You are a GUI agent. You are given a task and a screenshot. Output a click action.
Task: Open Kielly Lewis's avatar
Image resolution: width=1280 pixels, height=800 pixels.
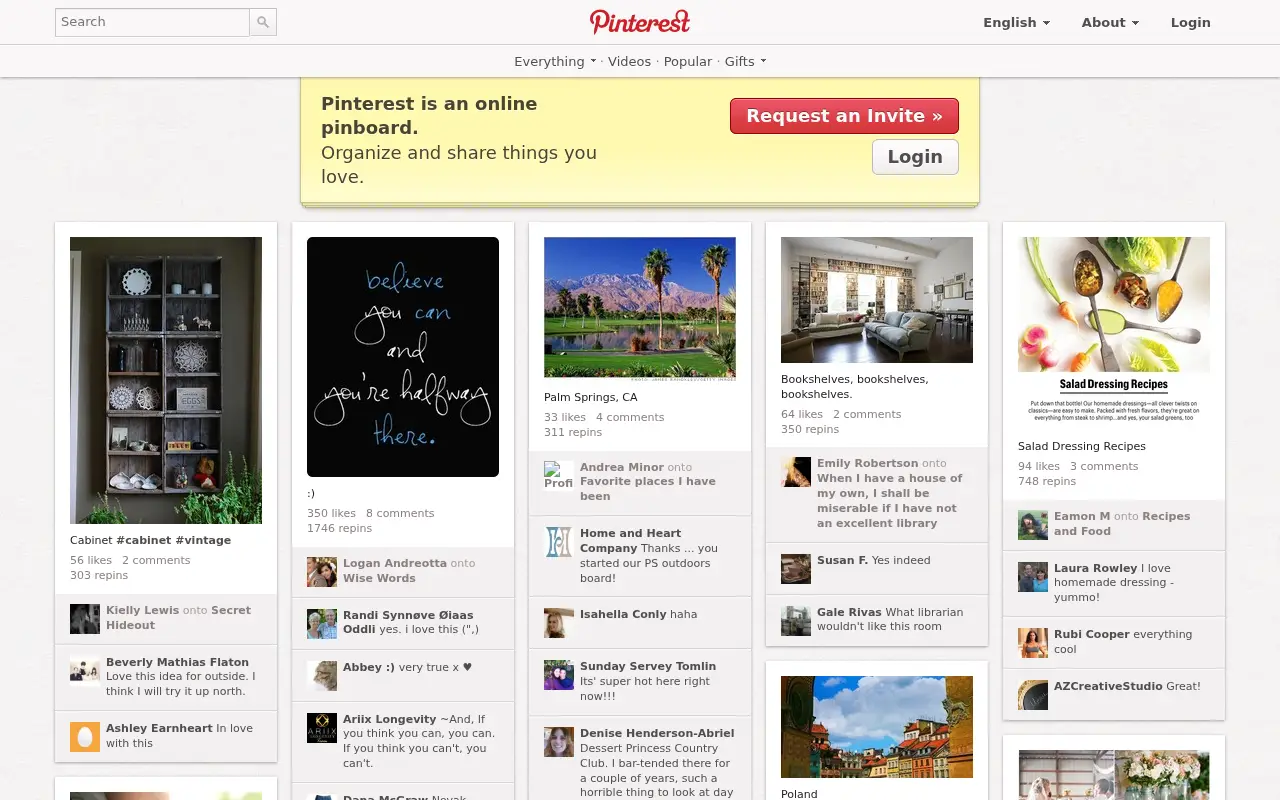tap(85, 618)
